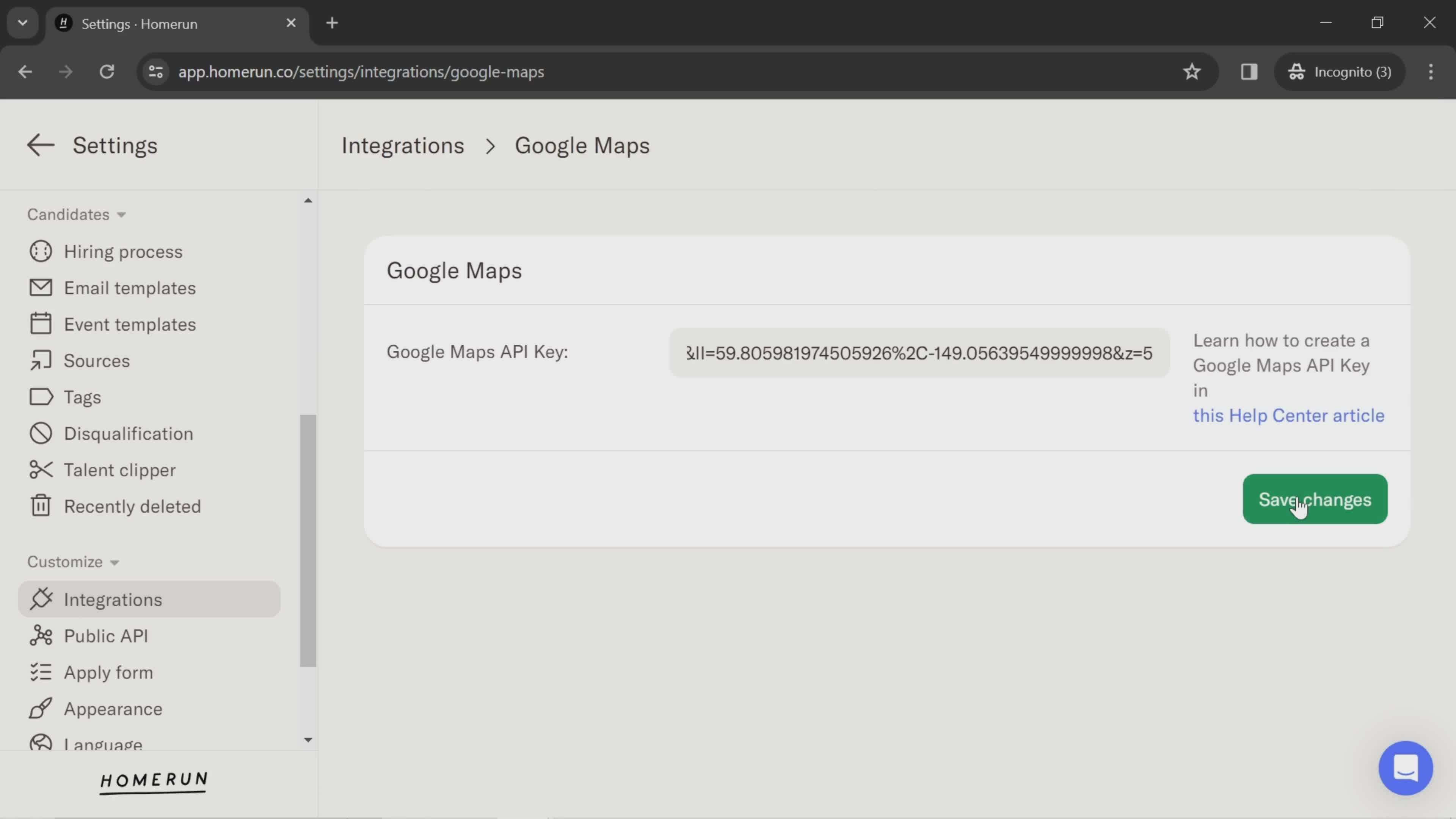Collapse the Candidates section
Screen dimensions: 1456x819
76,215
